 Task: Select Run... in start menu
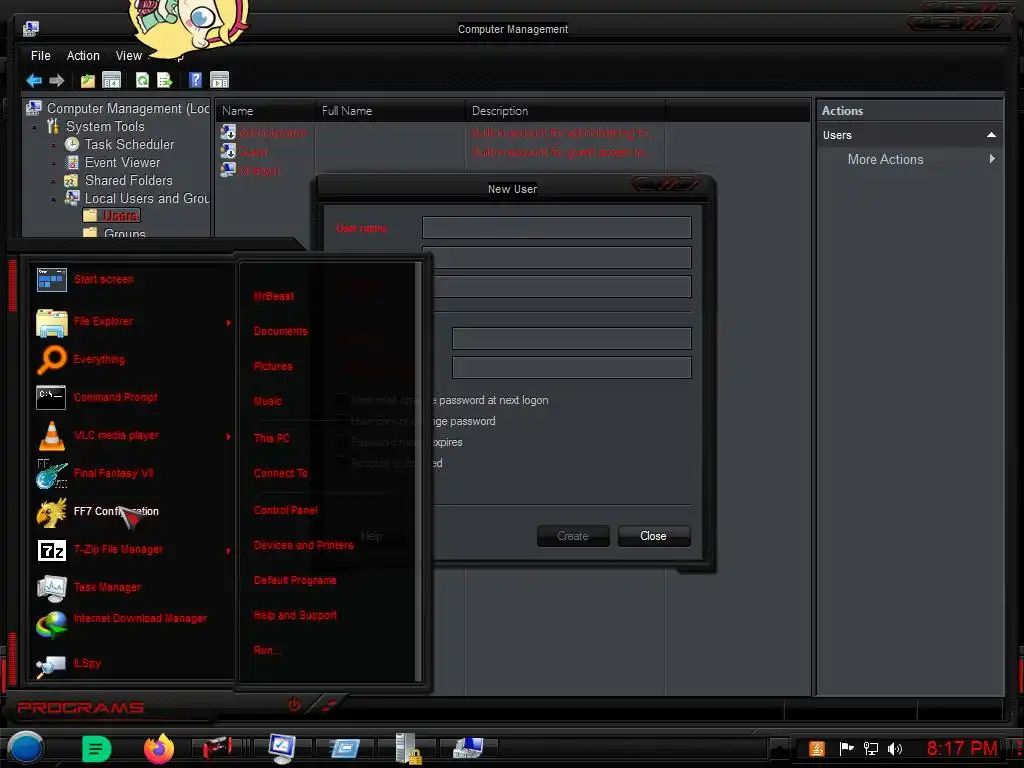[x=266, y=650]
